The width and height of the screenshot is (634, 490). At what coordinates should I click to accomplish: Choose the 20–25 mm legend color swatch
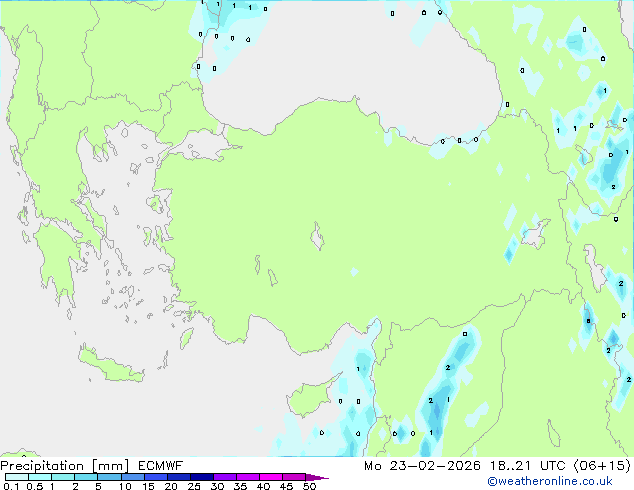point(178,477)
